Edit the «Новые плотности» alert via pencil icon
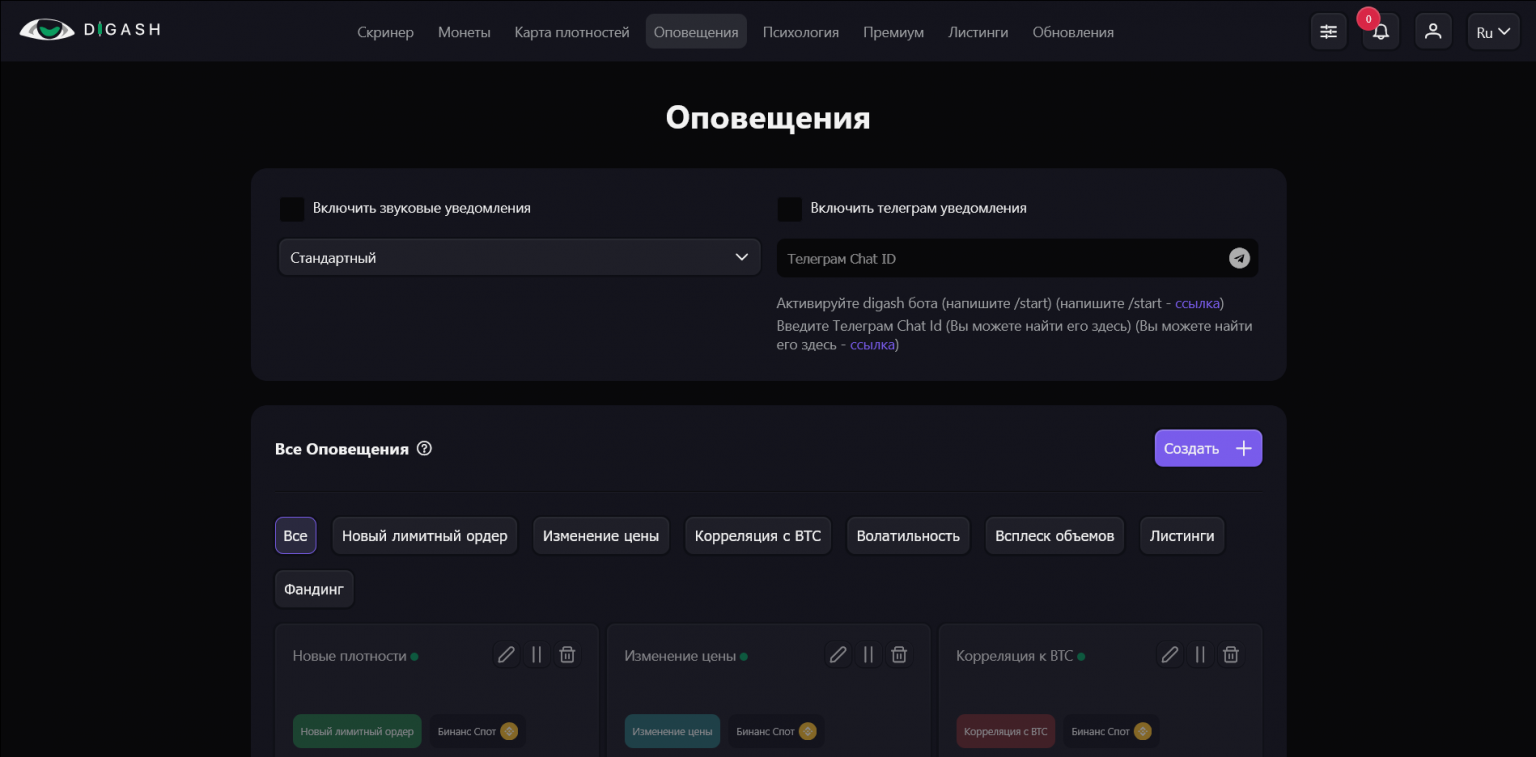Screen dimensions: 1536x757 click(506, 654)
